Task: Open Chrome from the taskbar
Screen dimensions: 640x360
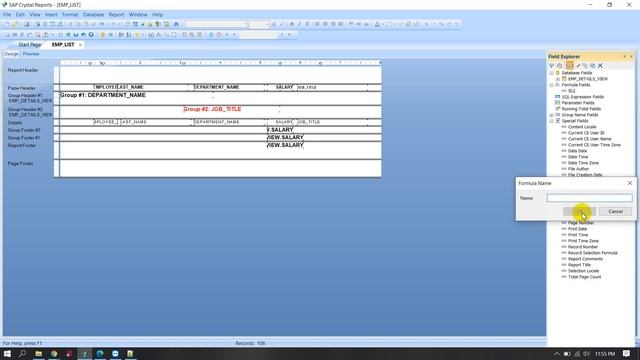Action: coord(54,353)
